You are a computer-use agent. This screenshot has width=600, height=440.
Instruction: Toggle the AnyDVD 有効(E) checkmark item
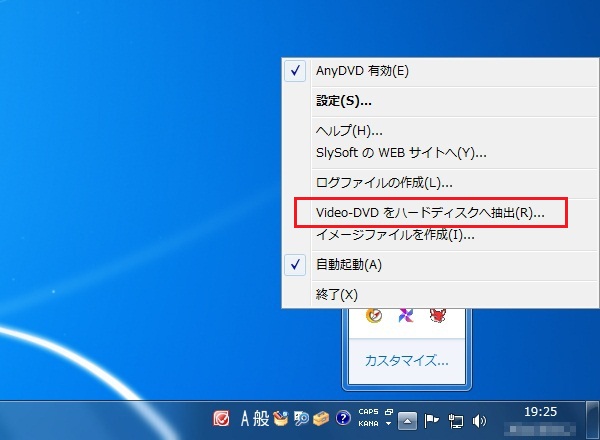440,71
